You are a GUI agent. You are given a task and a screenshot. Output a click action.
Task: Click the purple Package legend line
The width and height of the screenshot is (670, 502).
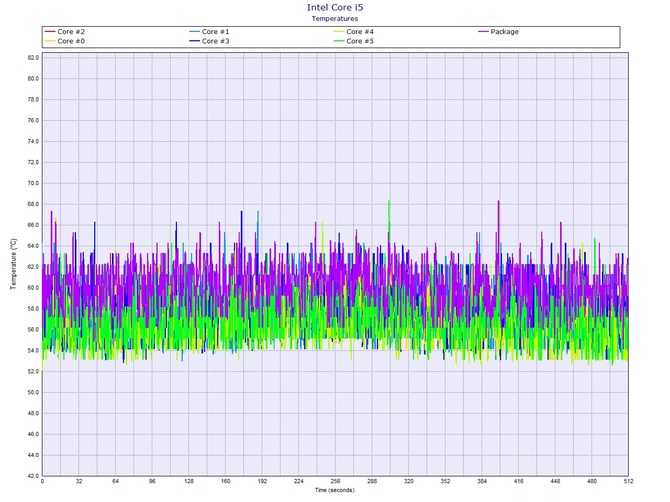pos(483,32)
